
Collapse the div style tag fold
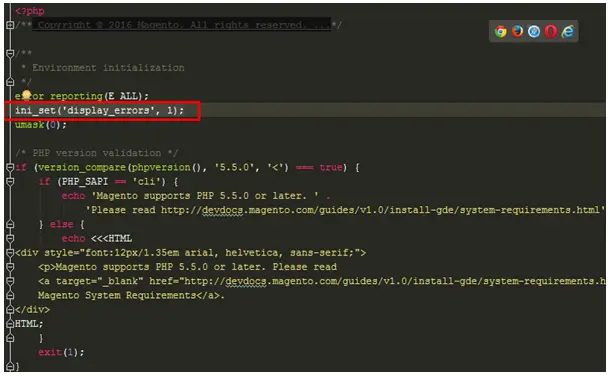10,253
